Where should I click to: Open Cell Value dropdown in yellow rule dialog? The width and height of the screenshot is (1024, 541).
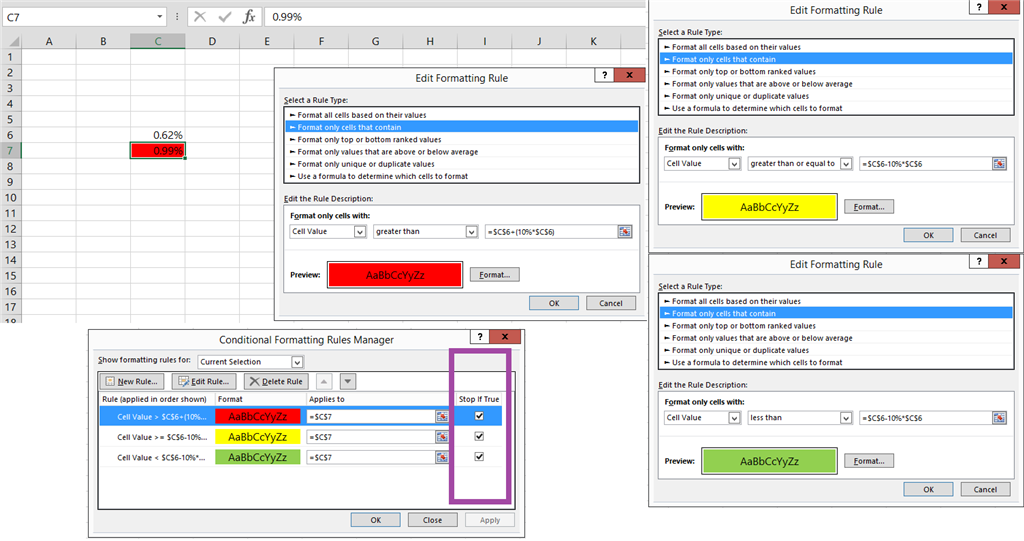(734, 163)
